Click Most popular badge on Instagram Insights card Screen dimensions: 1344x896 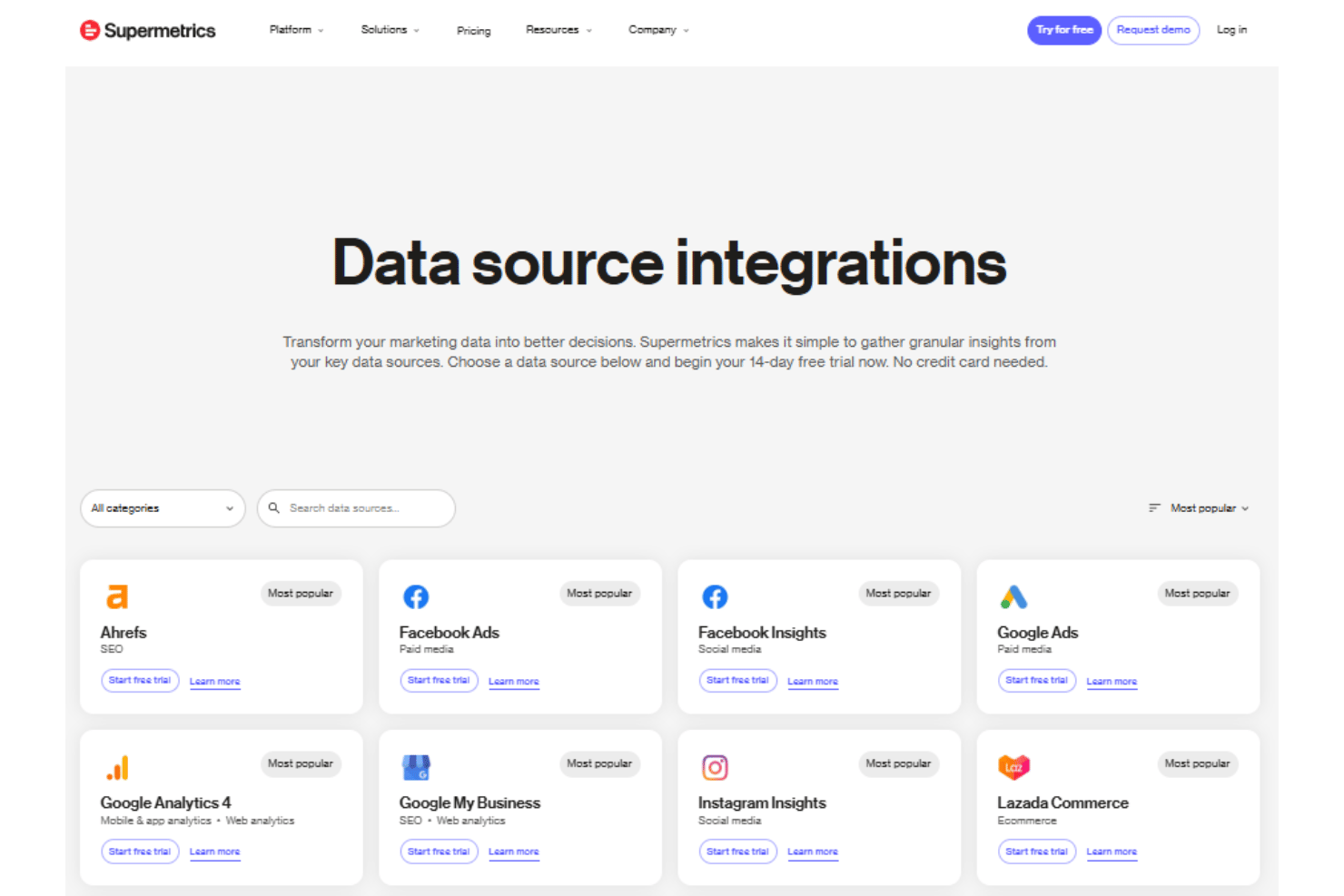pyautogui.click(x=898, y=764)
